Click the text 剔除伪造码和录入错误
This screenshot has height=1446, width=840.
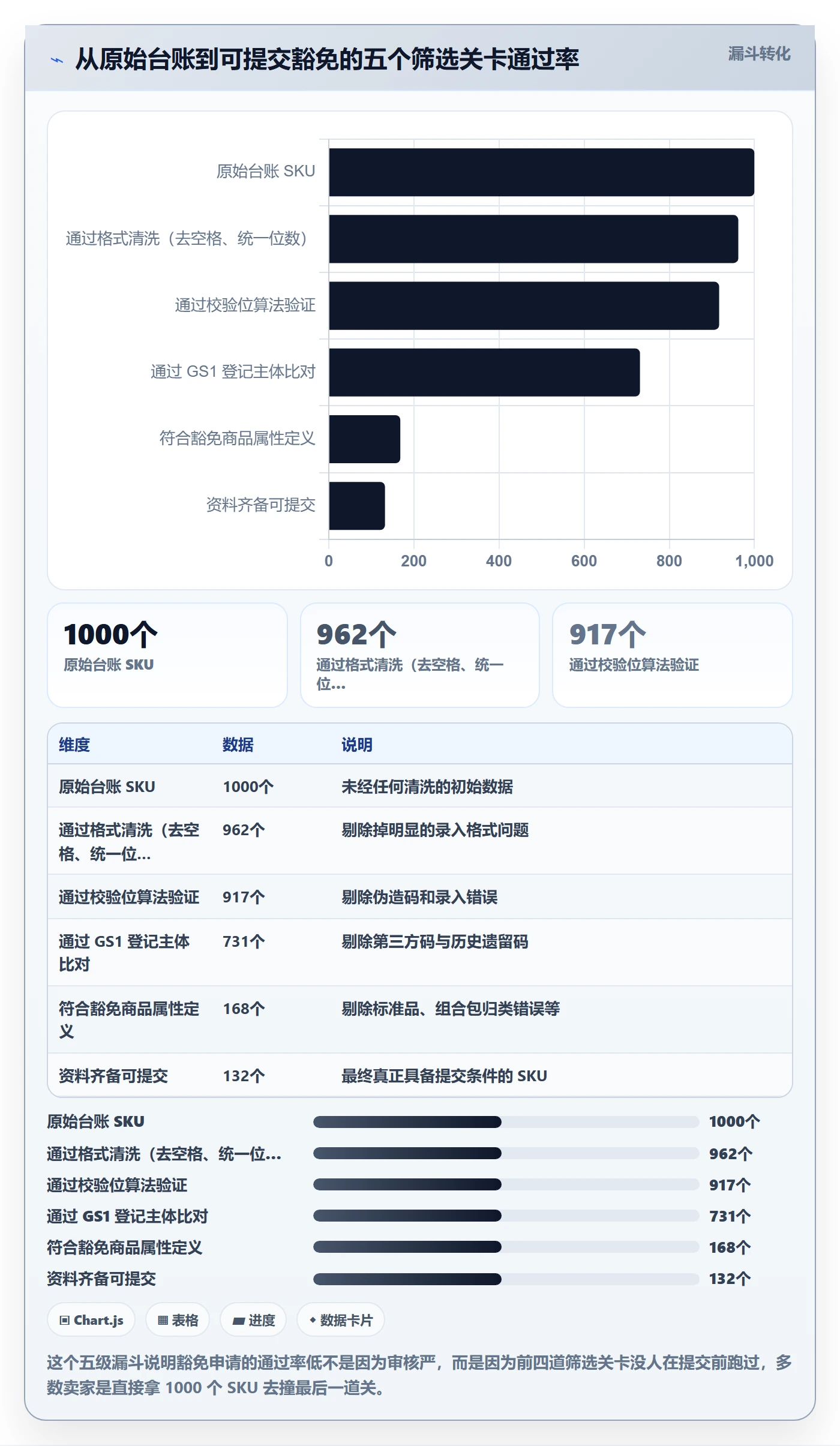pos(419,897)
